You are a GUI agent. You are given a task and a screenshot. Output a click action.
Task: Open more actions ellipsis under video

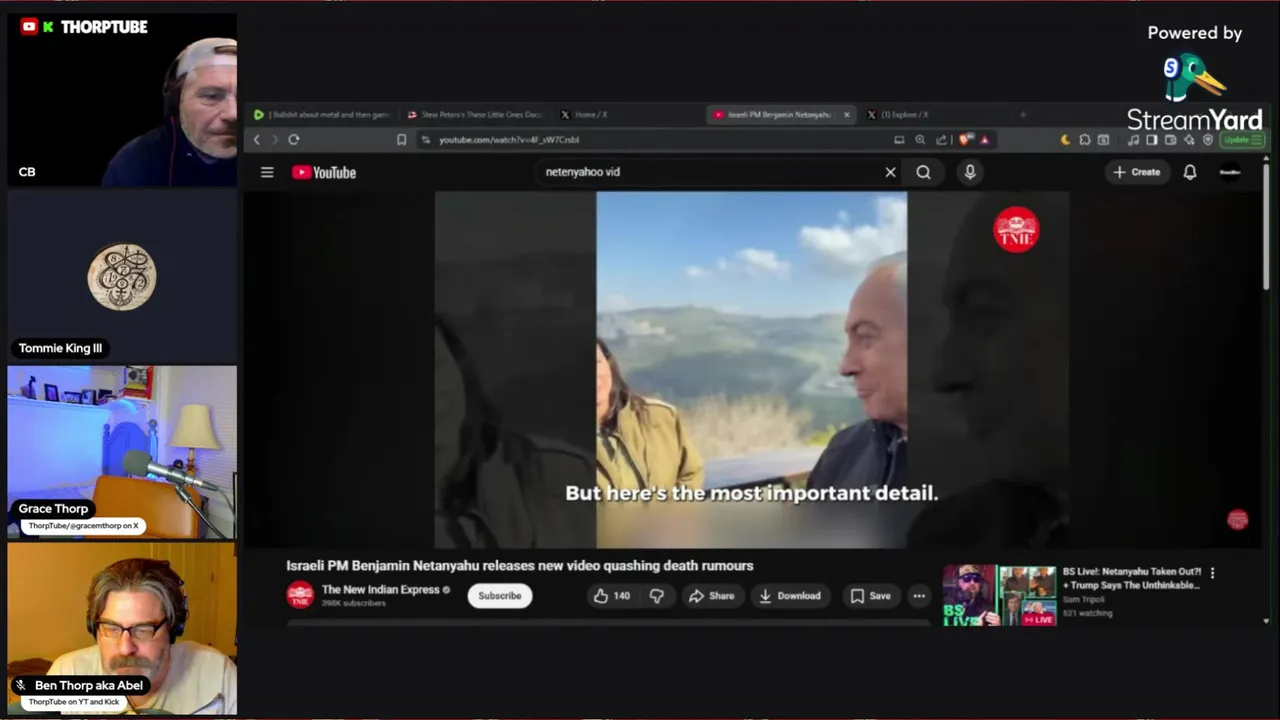coord(919,596)
